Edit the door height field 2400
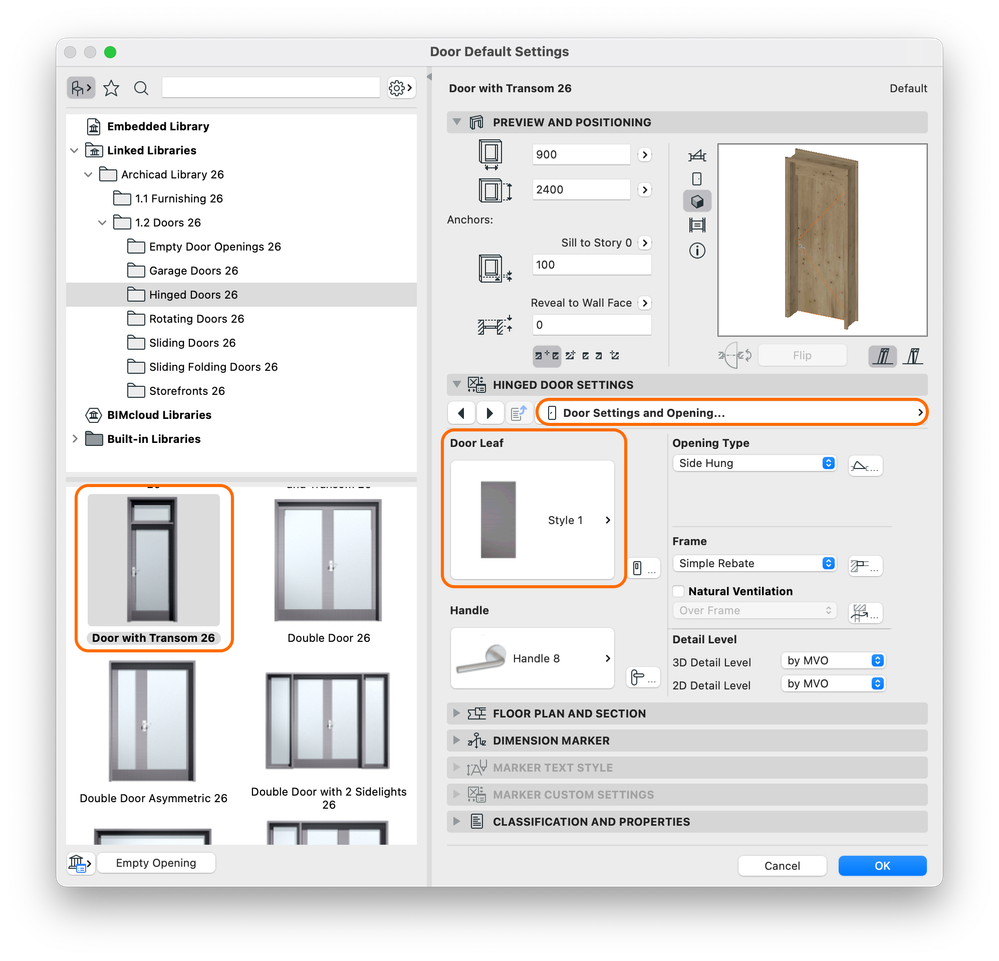Screen dimensions: 999x961 coord(581,189)
